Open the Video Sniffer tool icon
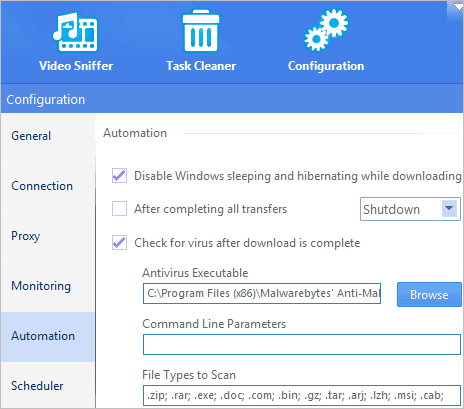 (75, 32)
